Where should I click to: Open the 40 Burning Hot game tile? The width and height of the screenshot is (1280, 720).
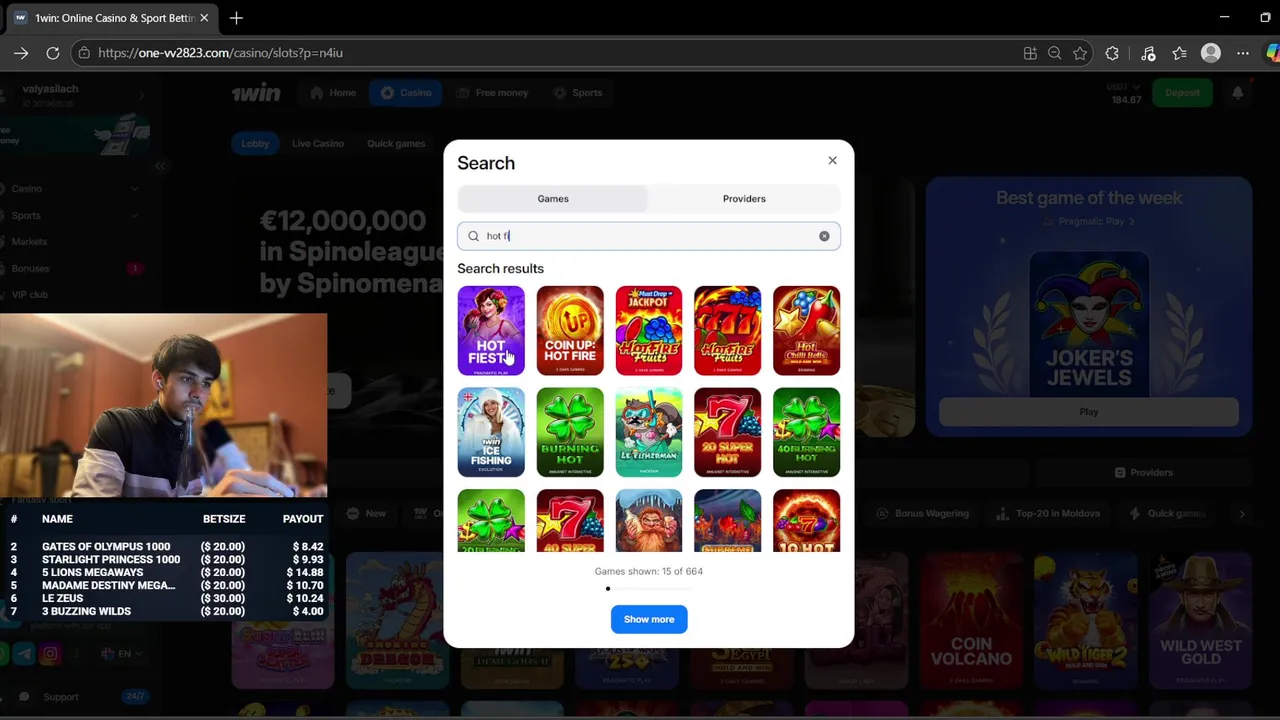[806, 432]
